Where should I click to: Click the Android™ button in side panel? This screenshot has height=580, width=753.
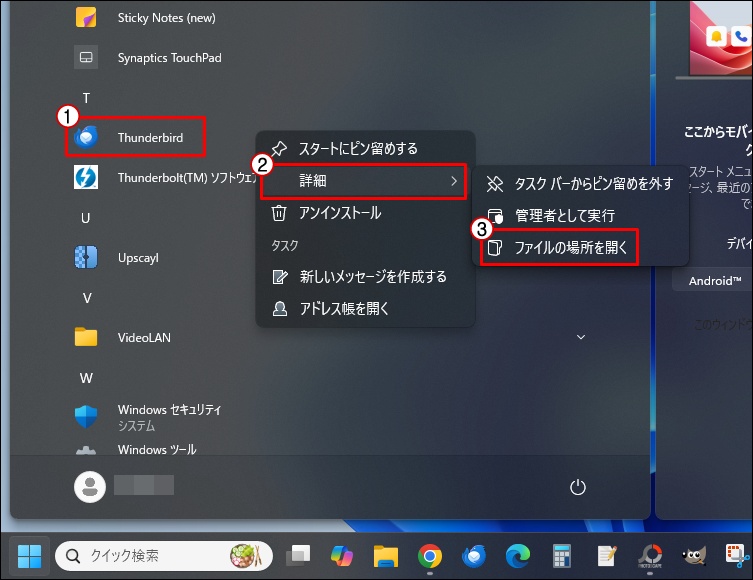pos(714,280)
